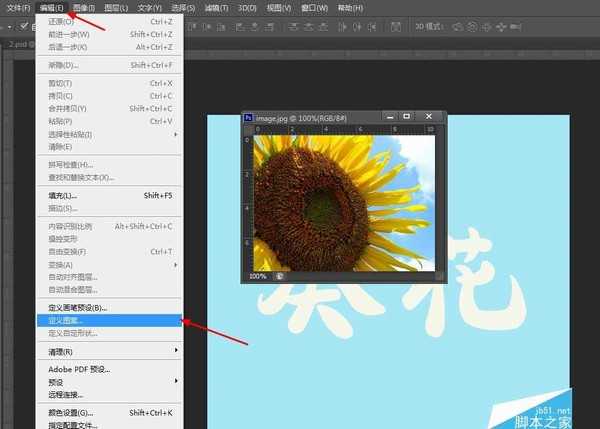Open the 图像(I) Image menu

pyautogui.click(x=84, y=7)
